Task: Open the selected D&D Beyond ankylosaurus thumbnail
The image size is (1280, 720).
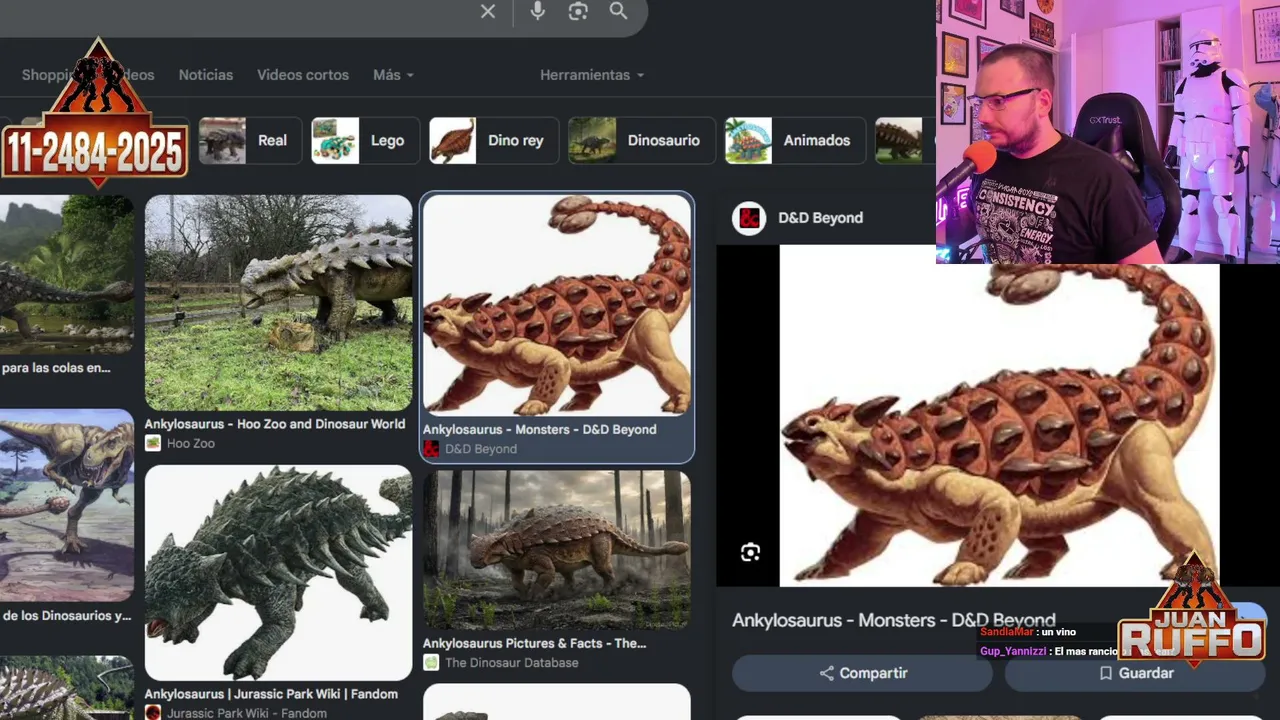Action: tap(557, 305)
